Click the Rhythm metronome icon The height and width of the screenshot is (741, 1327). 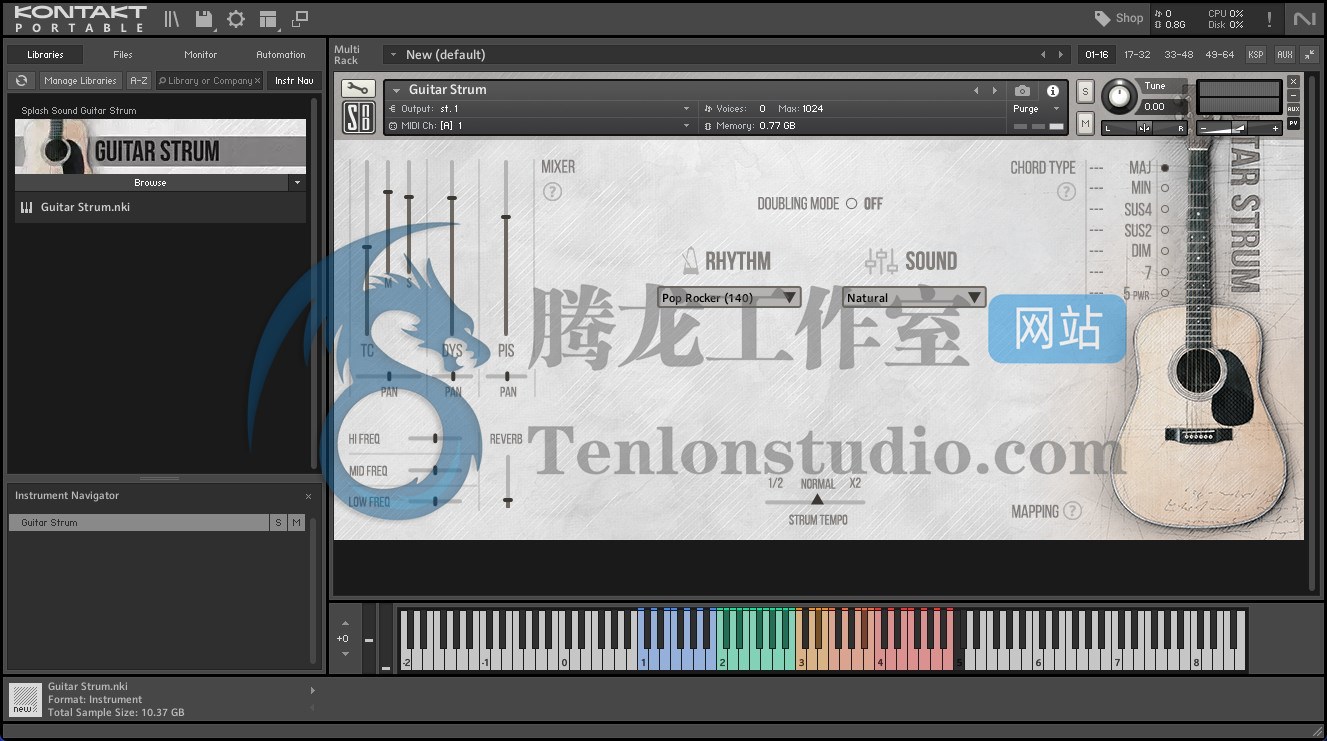(x=690, y=262)
